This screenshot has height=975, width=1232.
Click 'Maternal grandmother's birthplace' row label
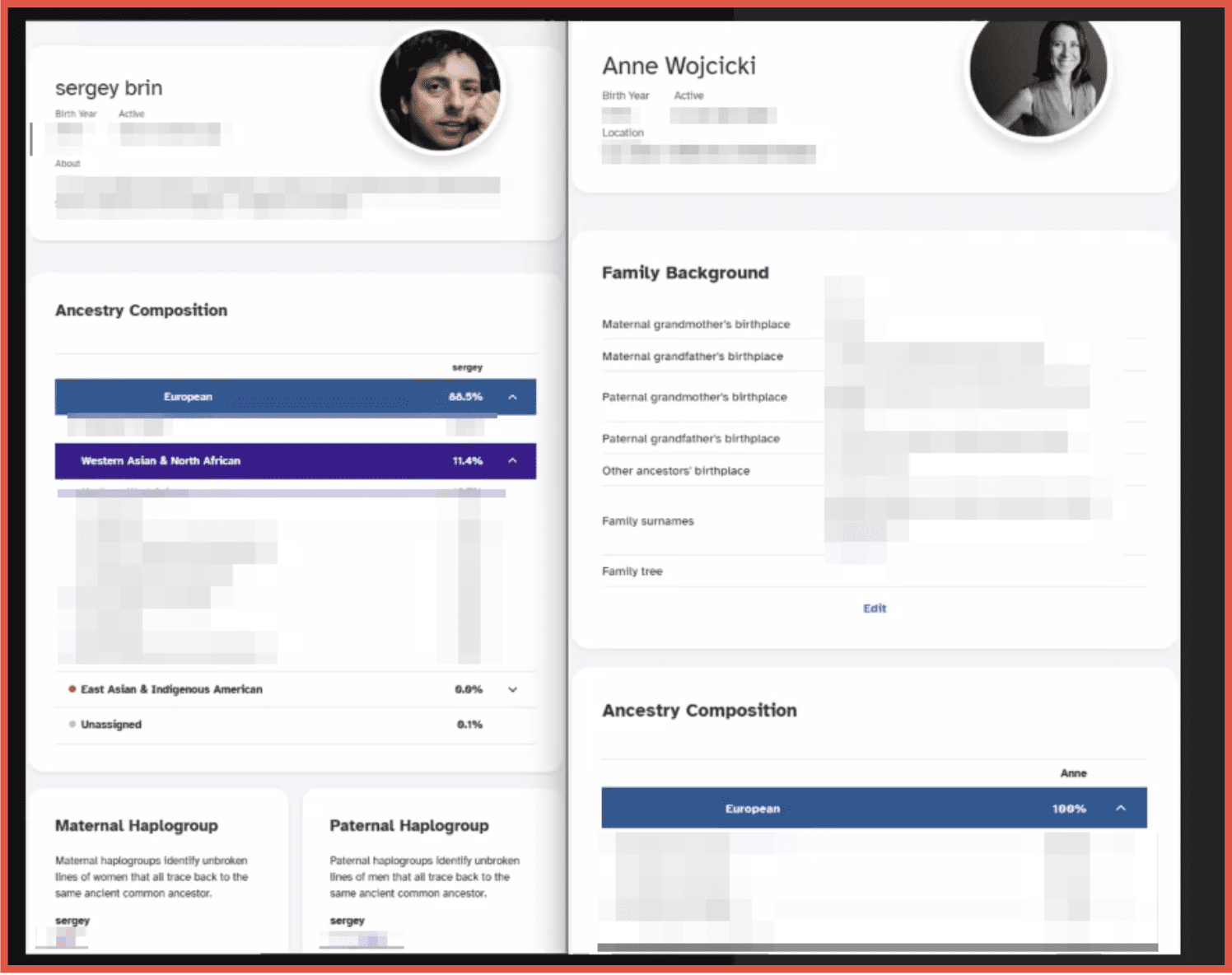pos(696,324)
